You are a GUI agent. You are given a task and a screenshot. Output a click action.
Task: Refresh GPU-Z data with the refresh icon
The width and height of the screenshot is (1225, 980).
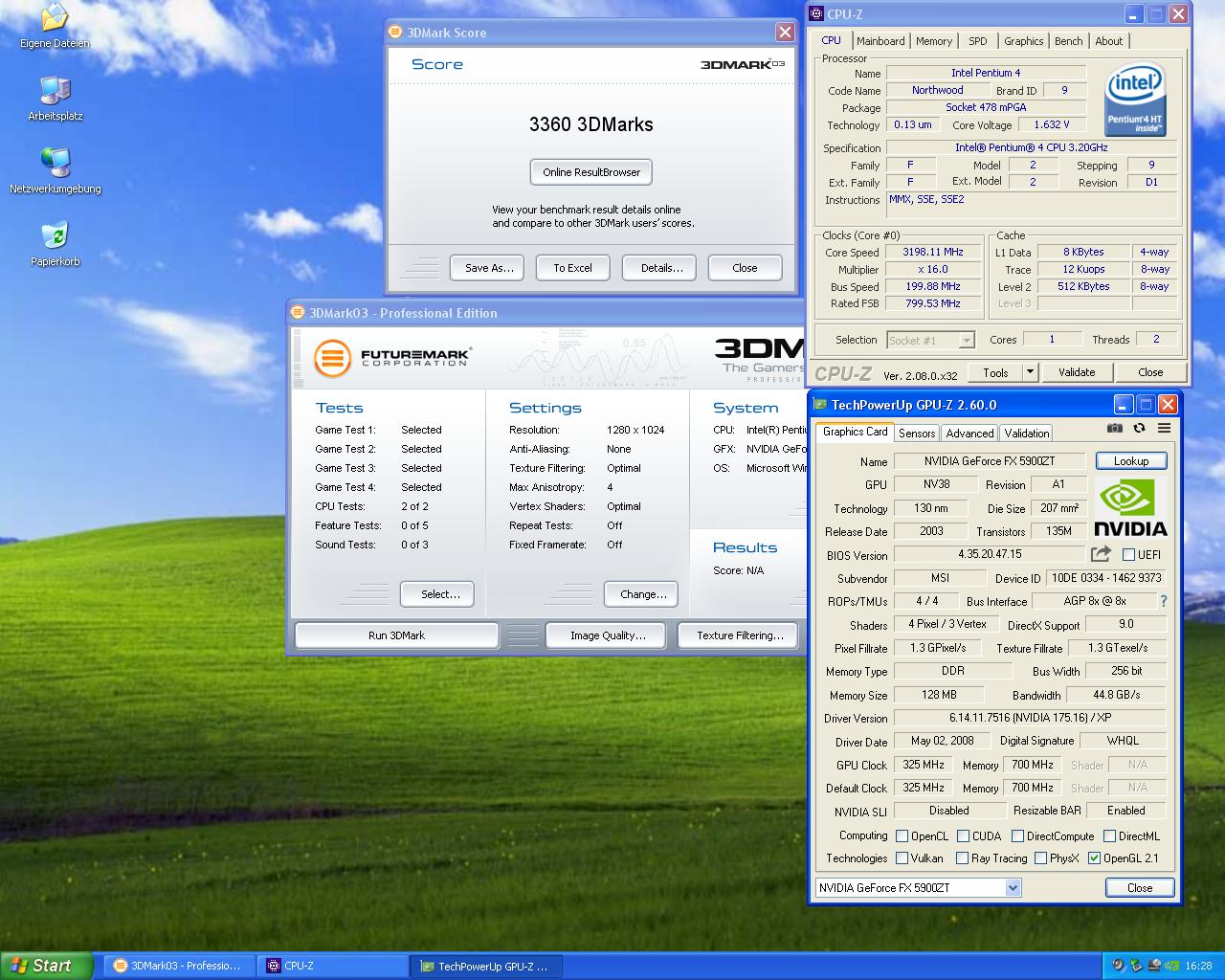(x=1139, y=428)
